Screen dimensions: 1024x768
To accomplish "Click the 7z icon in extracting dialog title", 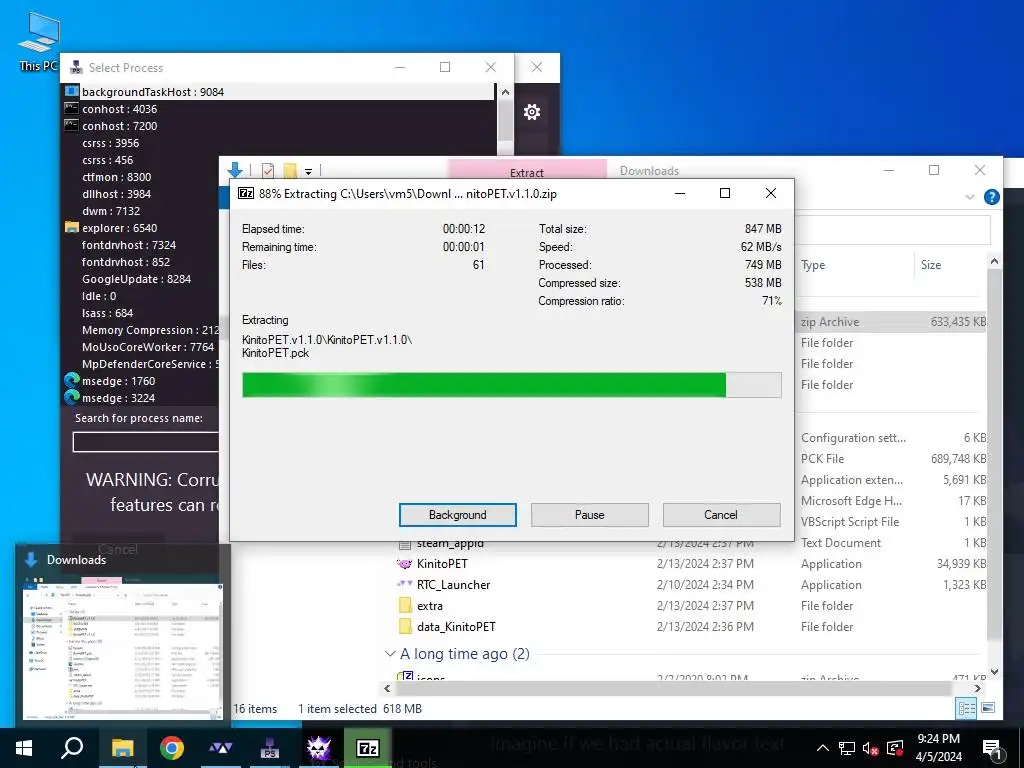I will pyautogui.click(x=246, y=193).
